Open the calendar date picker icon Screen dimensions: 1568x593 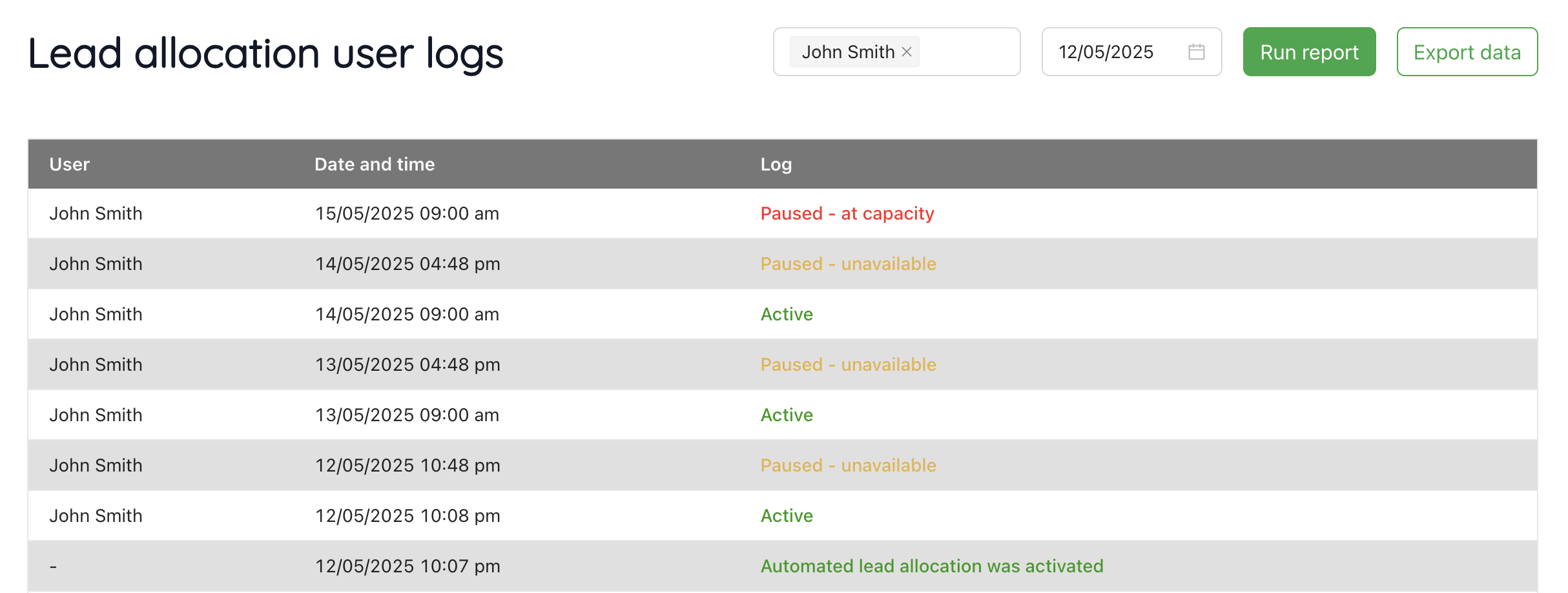click(1196, 52)
